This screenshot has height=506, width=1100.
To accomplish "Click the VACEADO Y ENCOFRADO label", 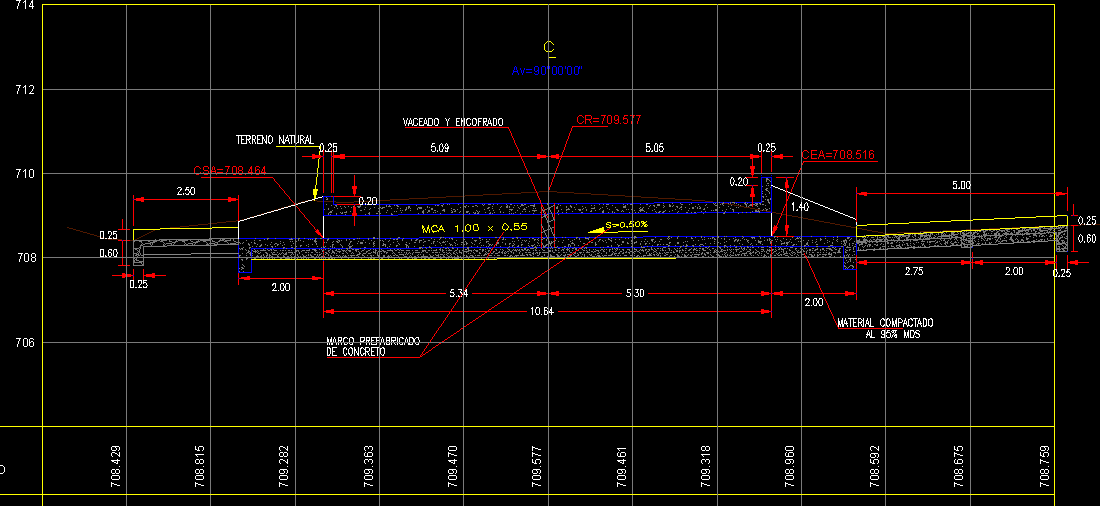I will pyautogui.click(x=453, y=122).
